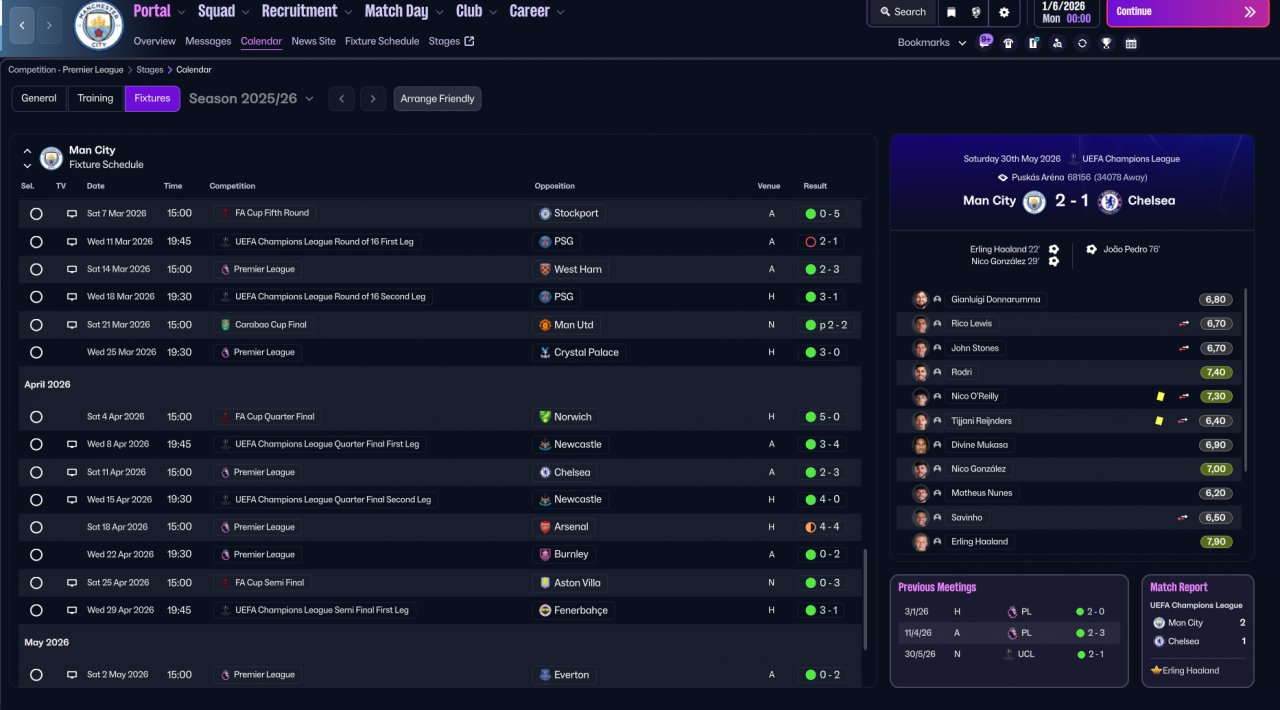
Task: Click Chelsea badge in match summary header
Action: click(x=1109, y=201)
